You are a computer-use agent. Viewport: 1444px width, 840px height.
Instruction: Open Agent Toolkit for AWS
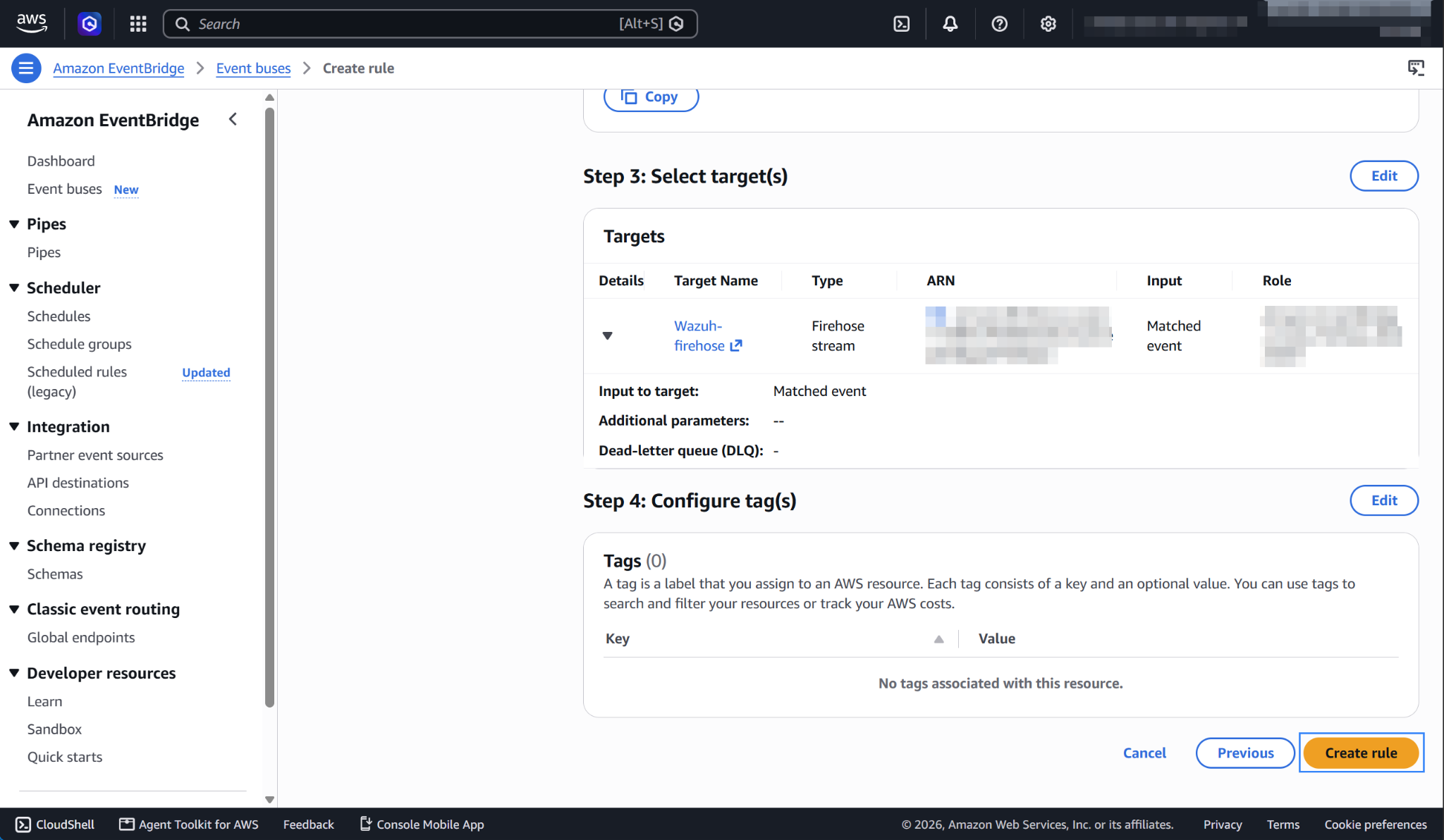point(188,824)
